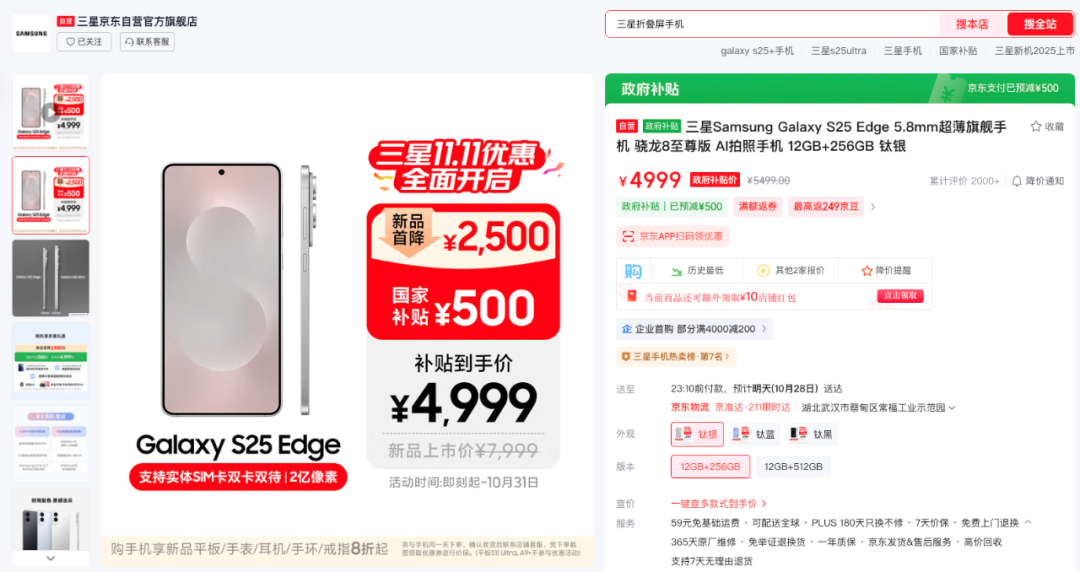Select the 12GB+512GB version option
The image size is (1080, 572).
793,467
